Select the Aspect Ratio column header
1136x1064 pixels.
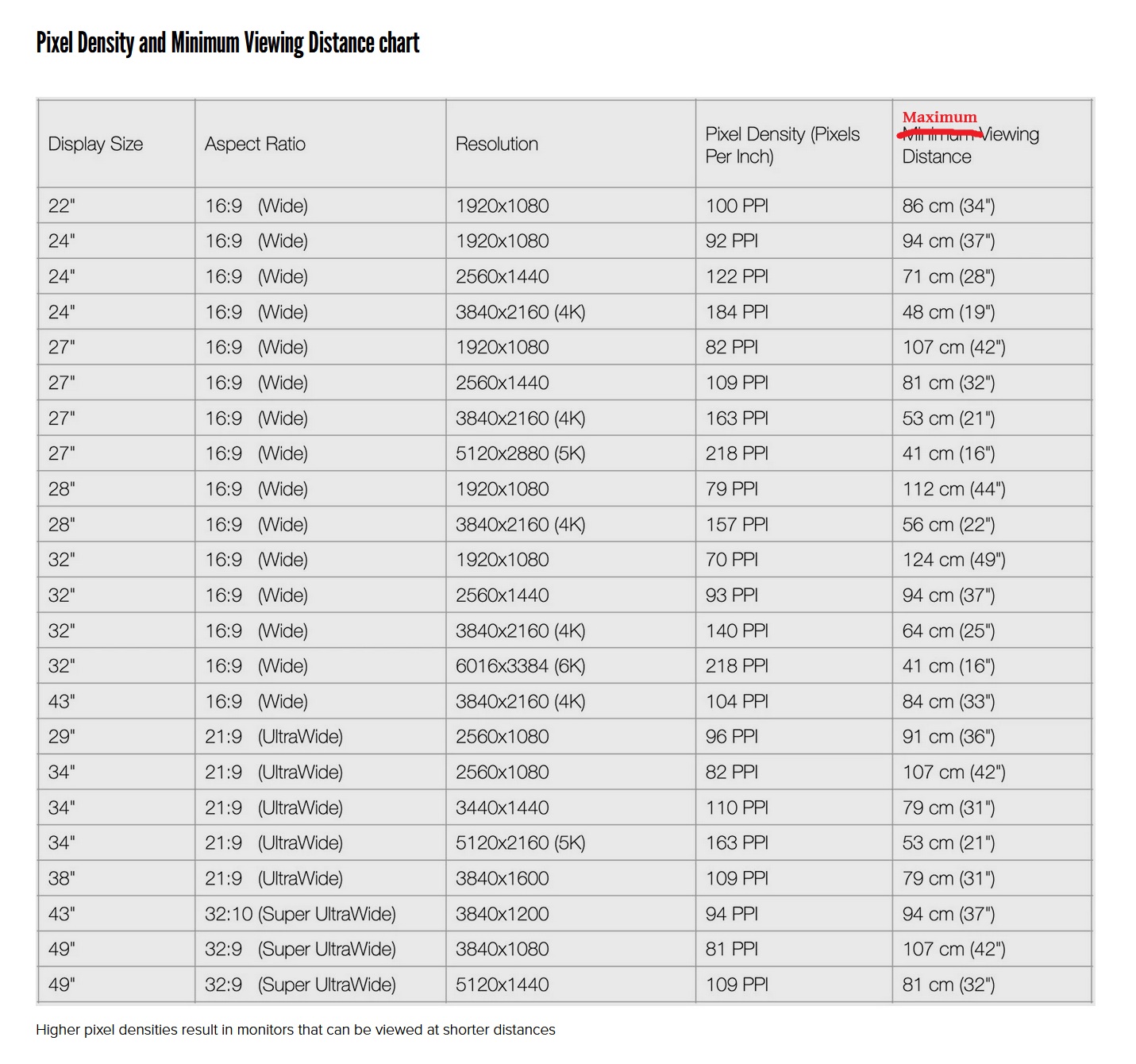pyautogui.click(x=321, y=144)
